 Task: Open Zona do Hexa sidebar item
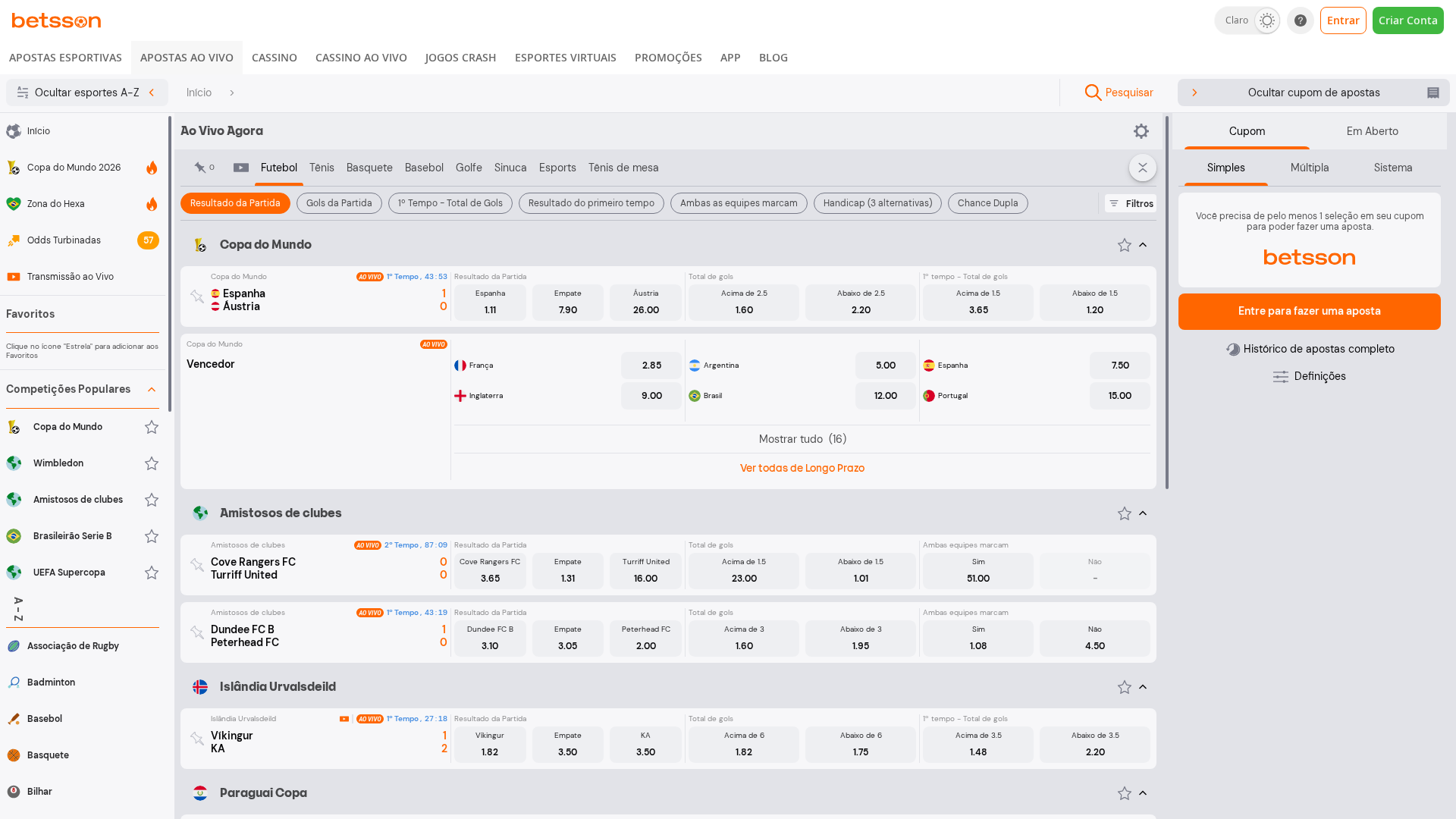(83, 204)
